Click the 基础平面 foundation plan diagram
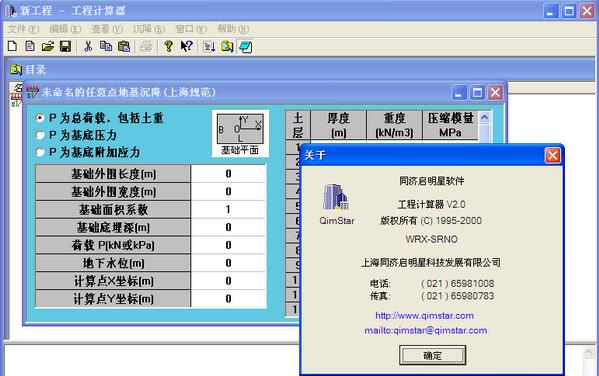This screenshot has height=376, width=599. pos(240,133)
